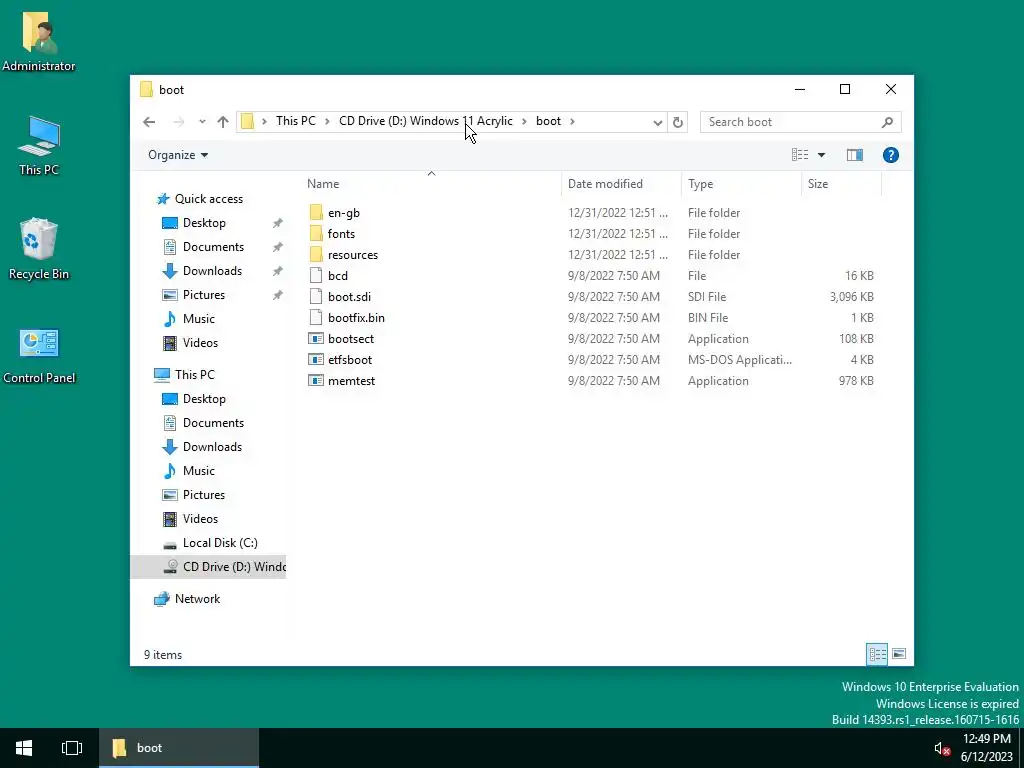This screenshot has width=1024, height=768.
Task: Click the change your view icon
Action: (800, 155)
